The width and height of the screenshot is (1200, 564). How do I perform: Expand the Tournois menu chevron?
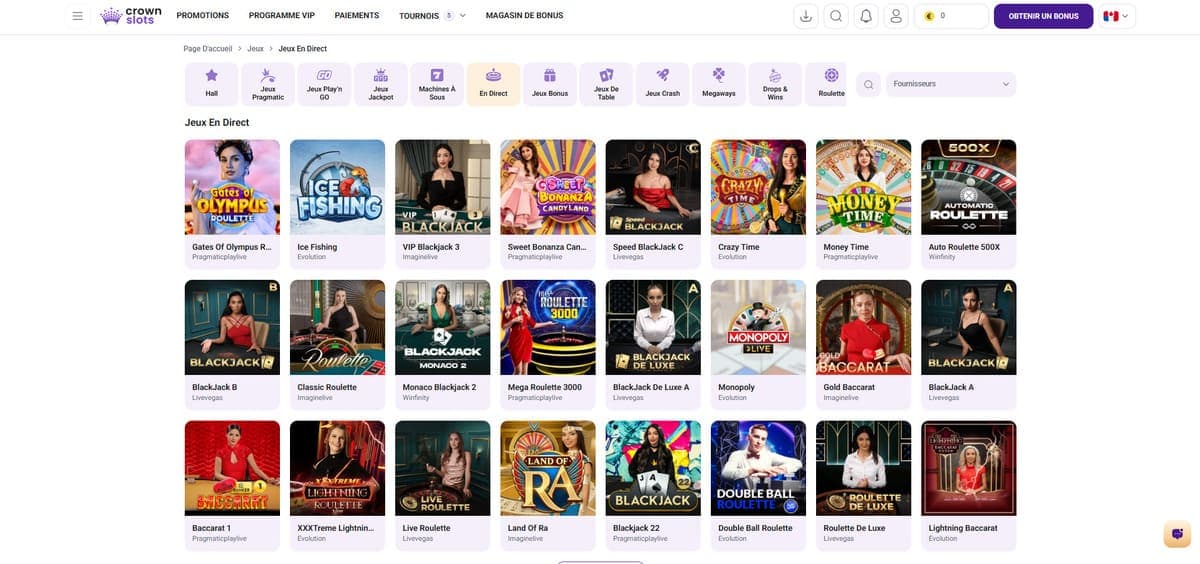[x=463, y=16]
